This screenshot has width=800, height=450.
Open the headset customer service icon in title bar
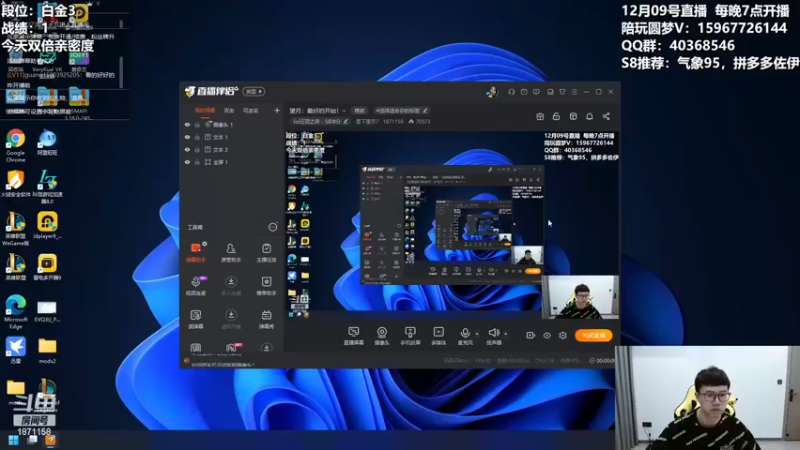coord(511,92)
